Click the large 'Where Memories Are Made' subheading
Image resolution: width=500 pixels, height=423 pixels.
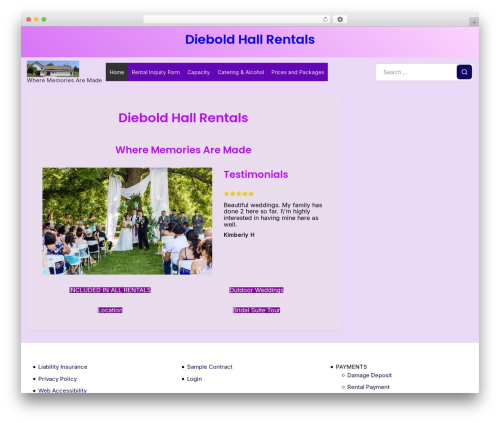(x=183, y=150)
